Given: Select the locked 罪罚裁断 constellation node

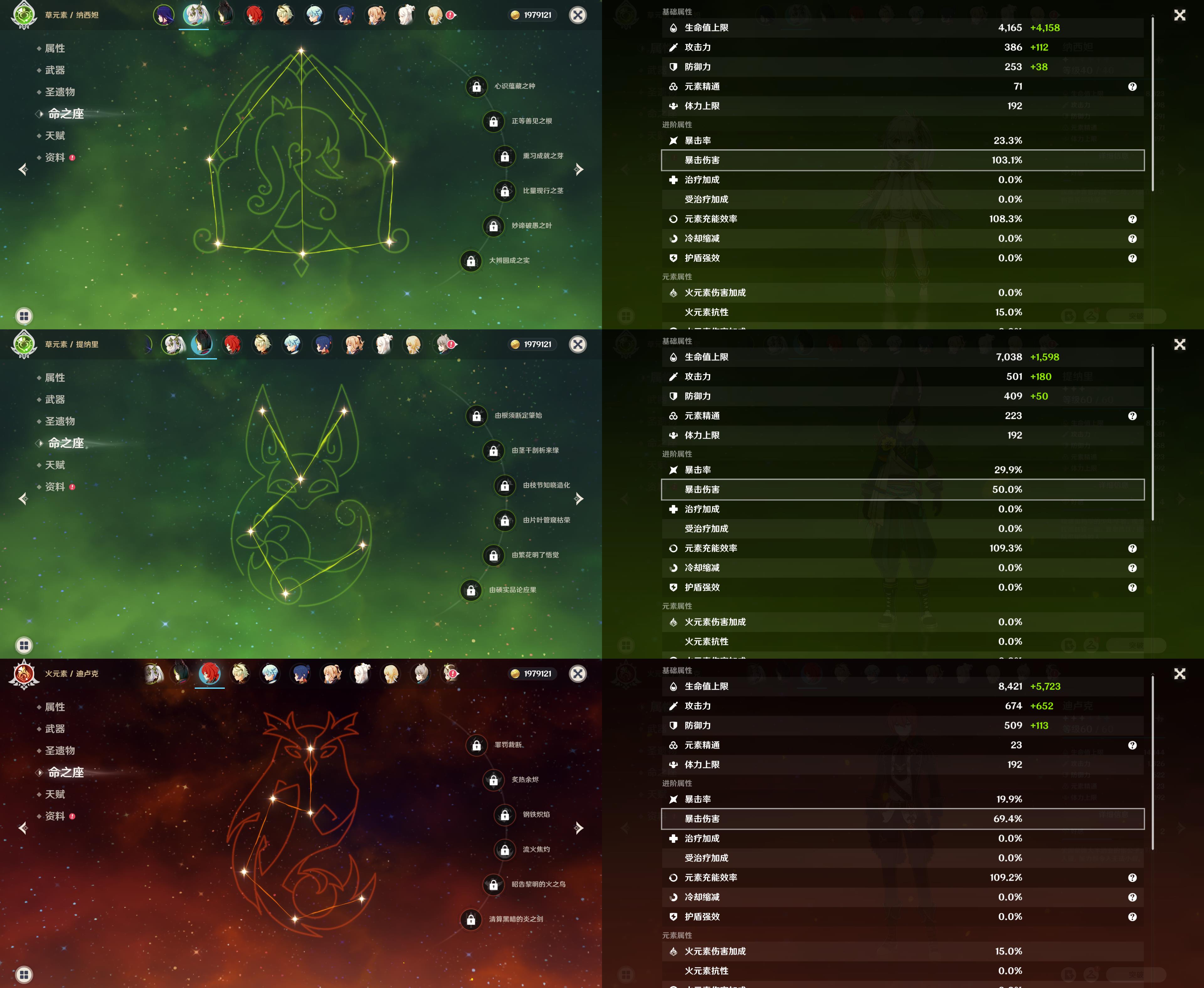Looking at the screenshot, I should pyautogui.click(x=476, y=745).
